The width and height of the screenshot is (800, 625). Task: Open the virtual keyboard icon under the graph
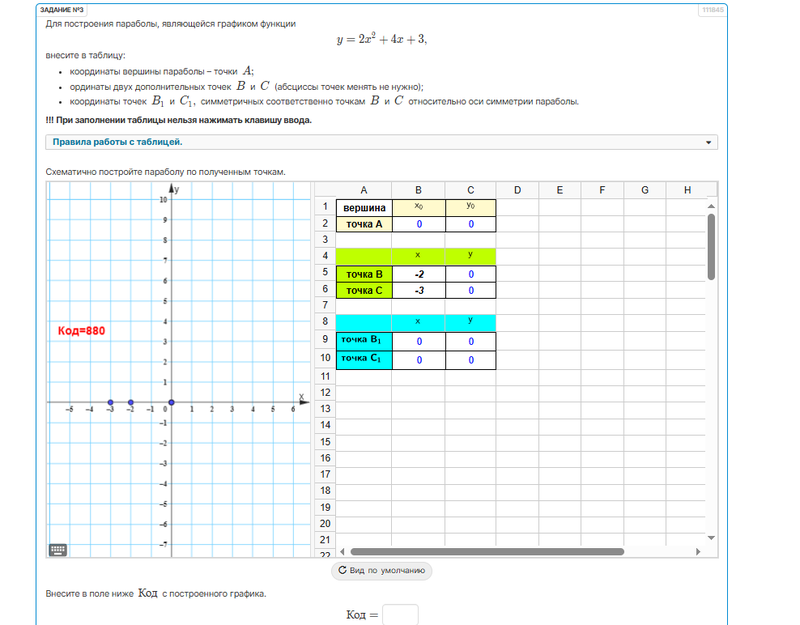[58, 550]
